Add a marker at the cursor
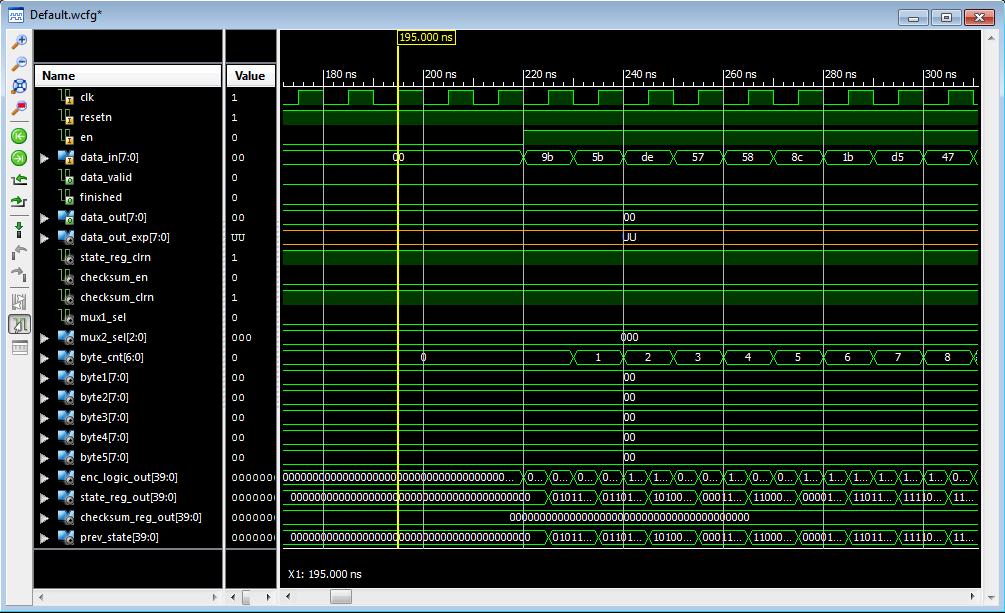The height and width of the screenshot is (613, 1005). 19,230
